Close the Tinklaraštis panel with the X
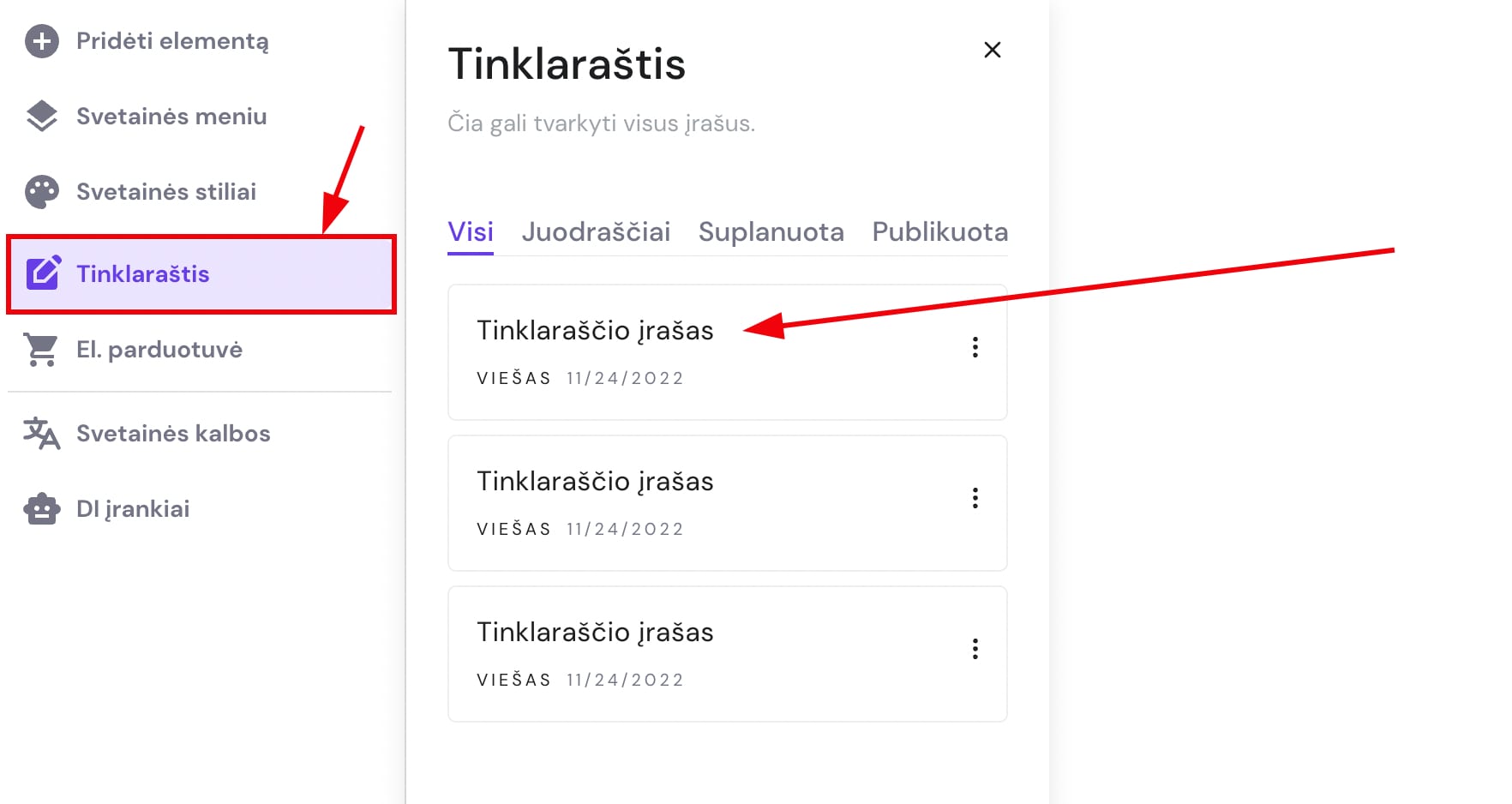The height and width of the screenshot is (804, 1512). (x=992, y=50)
